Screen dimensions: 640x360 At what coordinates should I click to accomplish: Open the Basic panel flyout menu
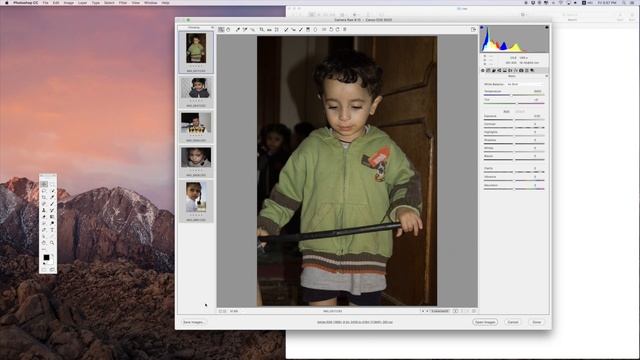[x=547, y=76]
